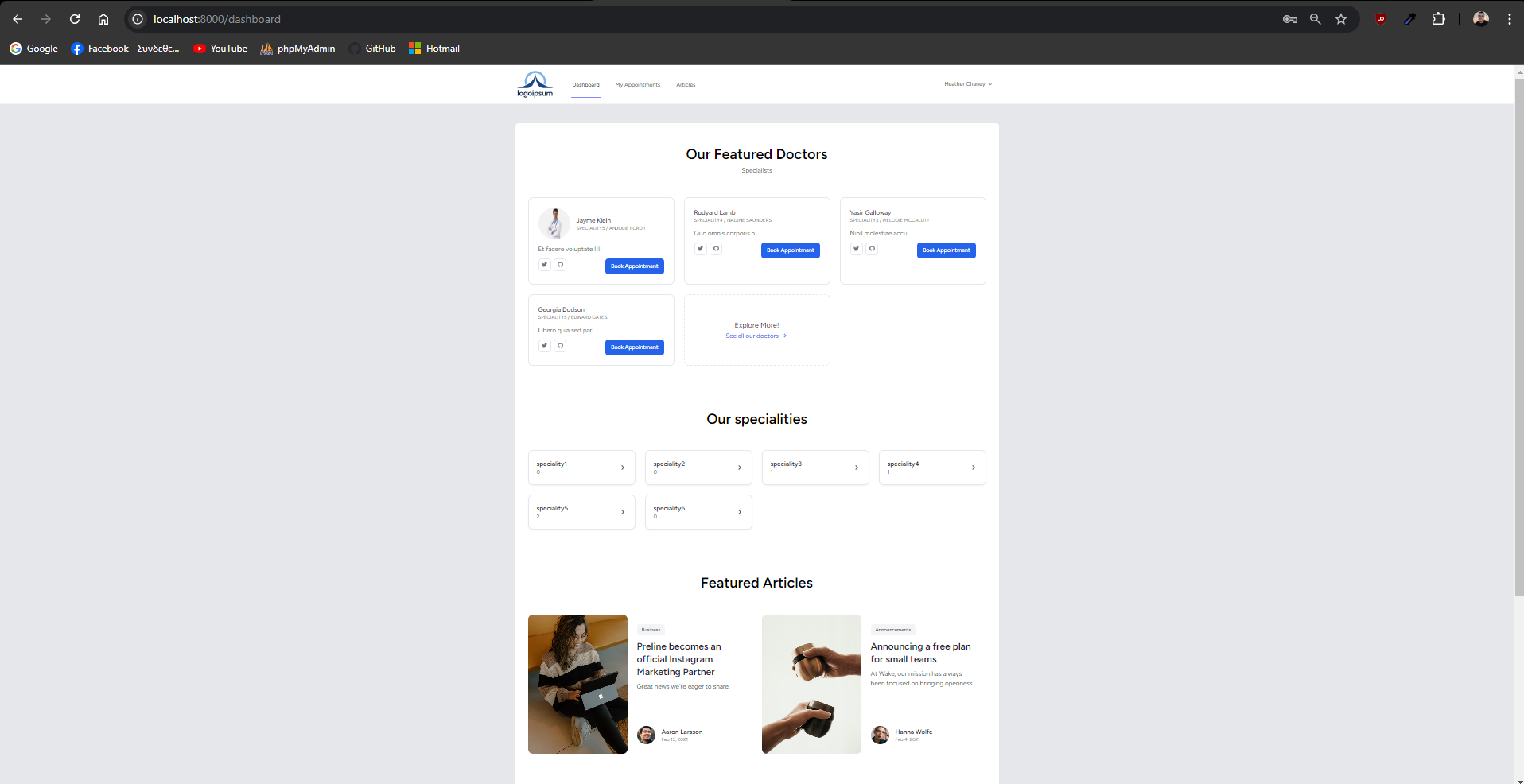Open the hands holding cups article image
Viewport: 1524px width, 784px height.
[x=811, y=684]
